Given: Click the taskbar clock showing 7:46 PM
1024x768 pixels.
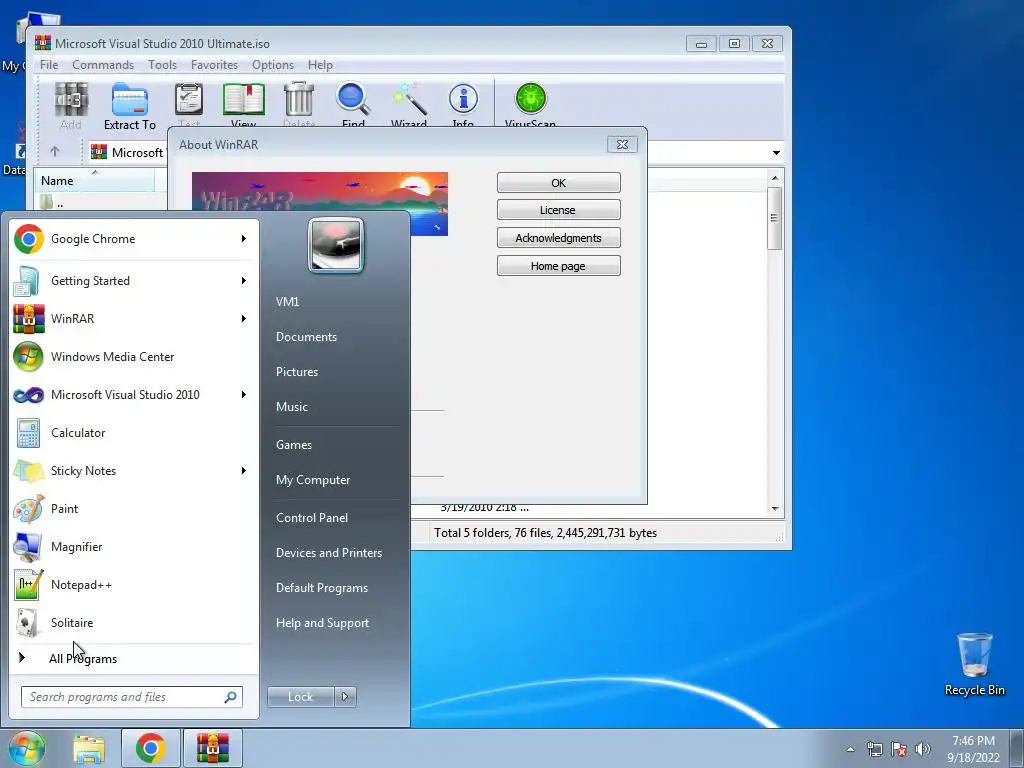Looking at the screenshot, I should coord(973,749).
